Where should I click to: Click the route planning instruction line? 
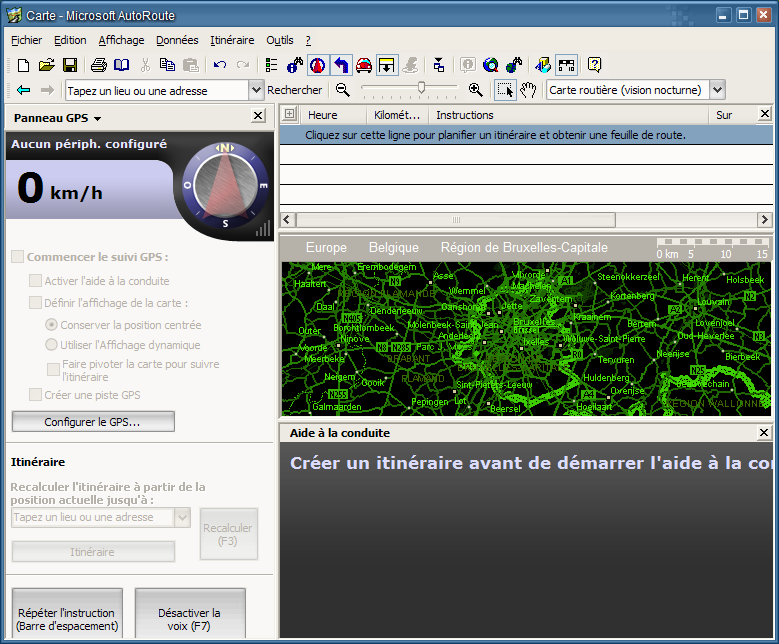495,135
